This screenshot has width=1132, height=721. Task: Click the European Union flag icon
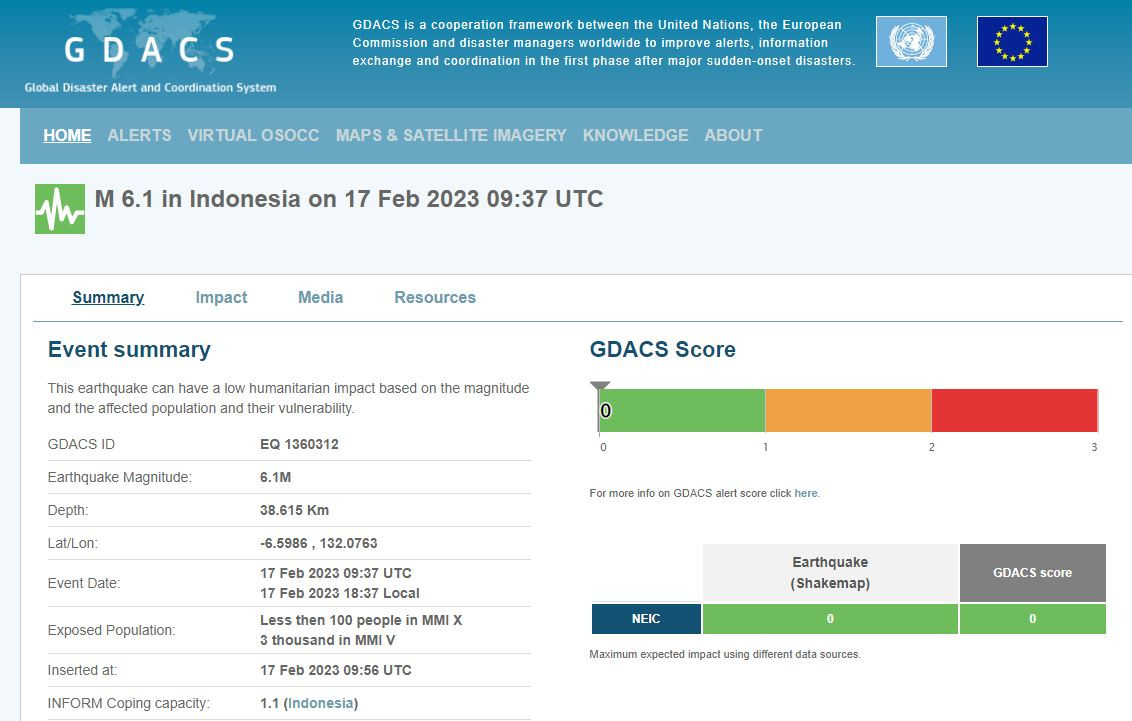(x=1012, y=42)
